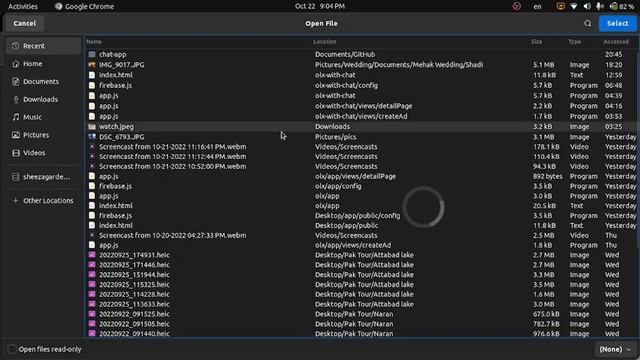This screenshot has width=640, height=360.
Task: Select the index.html file in olx-with-chat
Action: click(361, 75)
